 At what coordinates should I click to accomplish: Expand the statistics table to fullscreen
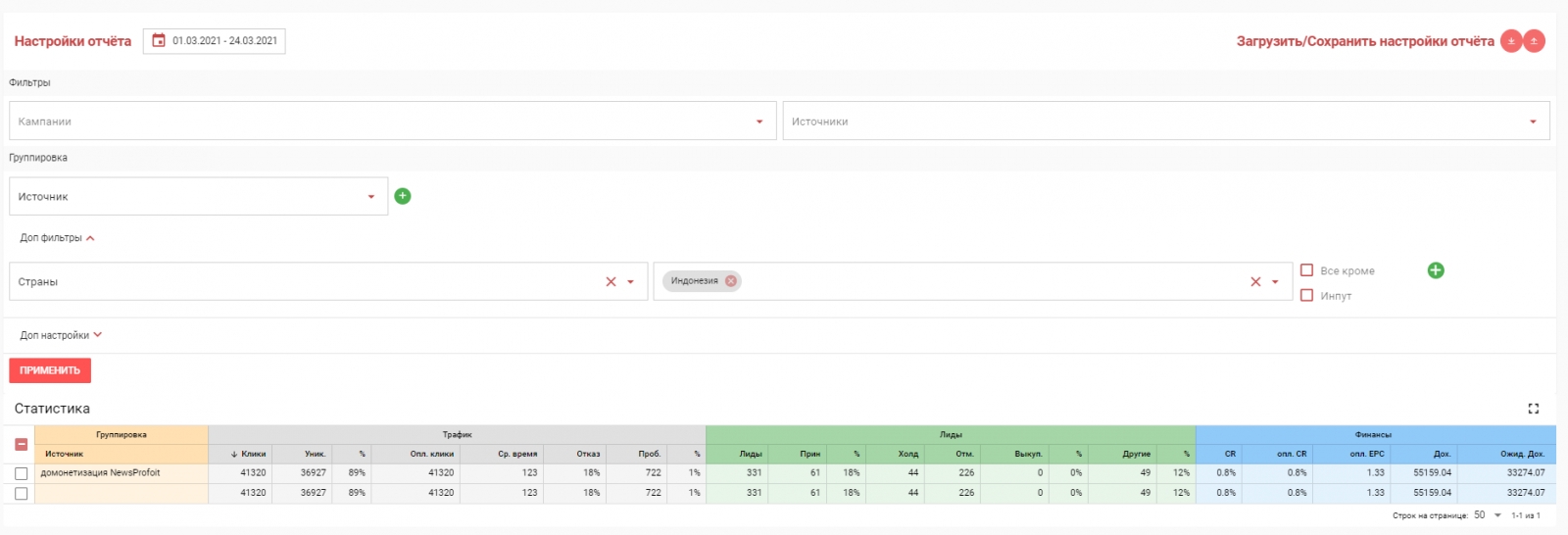tap(1534, 409)
